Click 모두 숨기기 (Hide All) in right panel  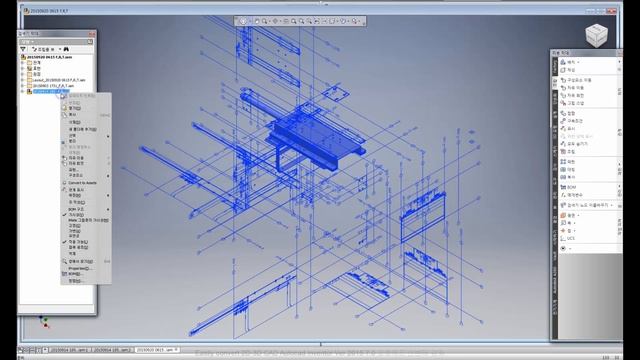(x=574, y=144)
